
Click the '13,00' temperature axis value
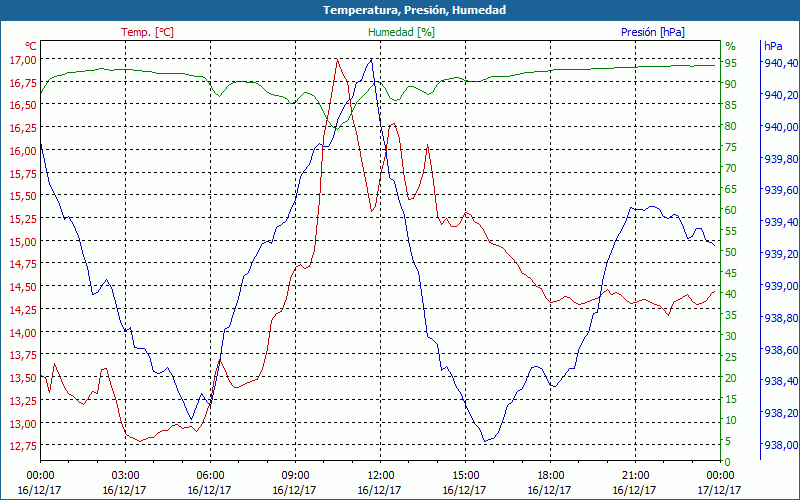[x=23, y=423]
